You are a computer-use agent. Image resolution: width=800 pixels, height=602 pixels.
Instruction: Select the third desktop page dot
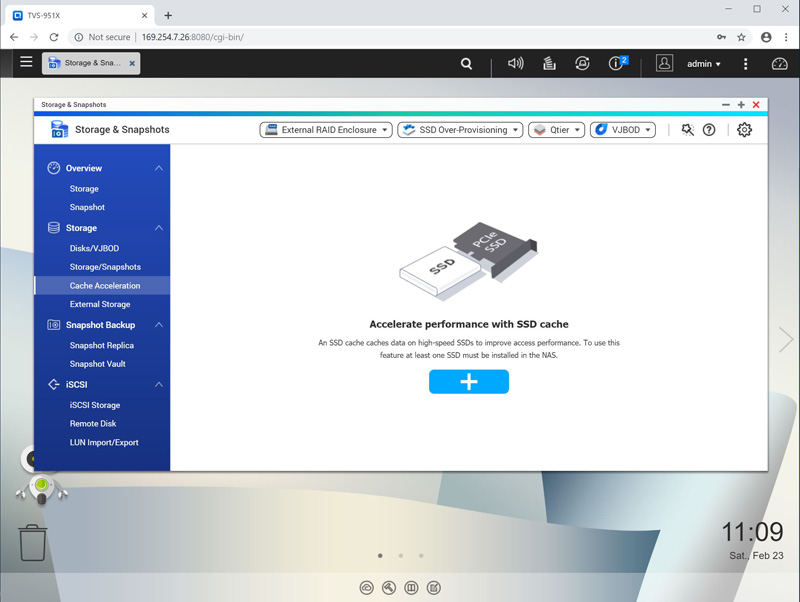coord(421,556)
